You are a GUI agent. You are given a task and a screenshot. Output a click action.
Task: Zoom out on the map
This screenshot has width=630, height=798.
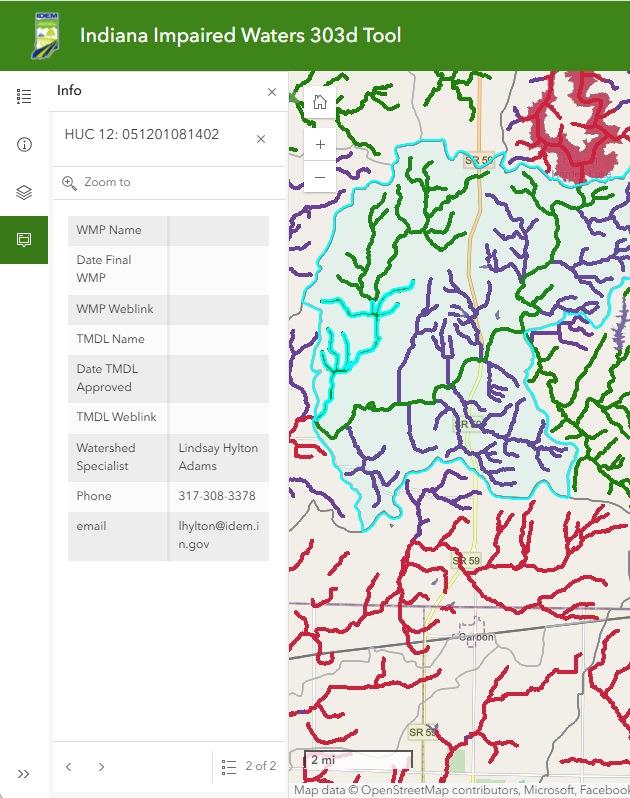tap(320, 178)
